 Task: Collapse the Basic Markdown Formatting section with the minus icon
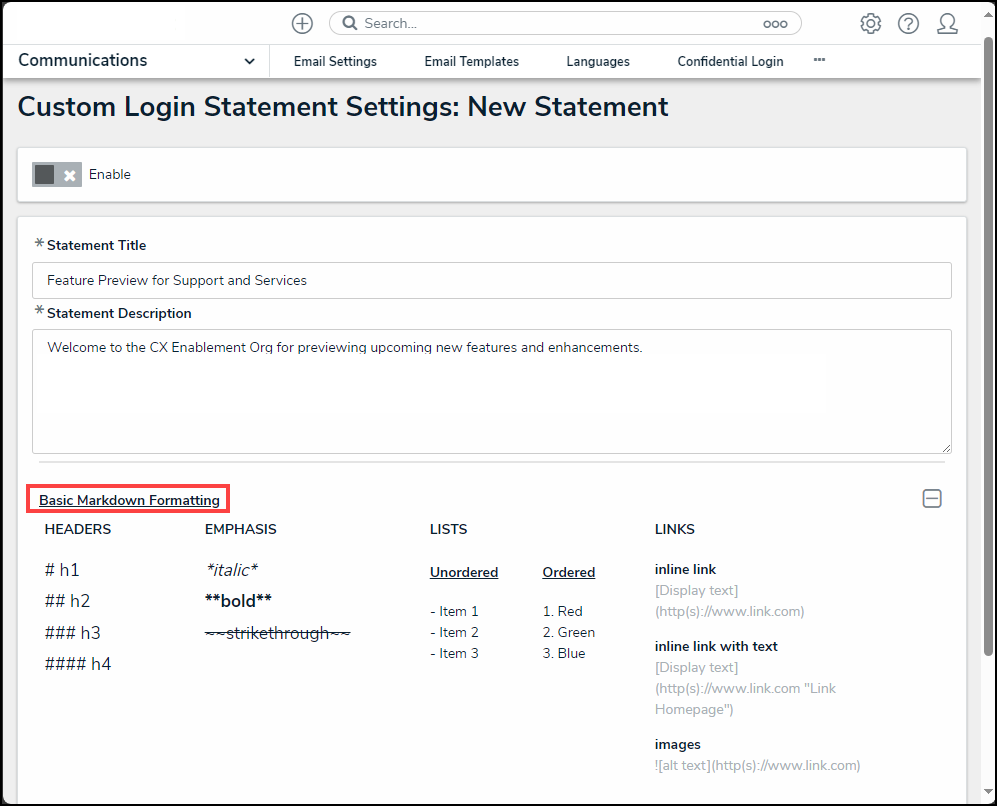(931, 498)
